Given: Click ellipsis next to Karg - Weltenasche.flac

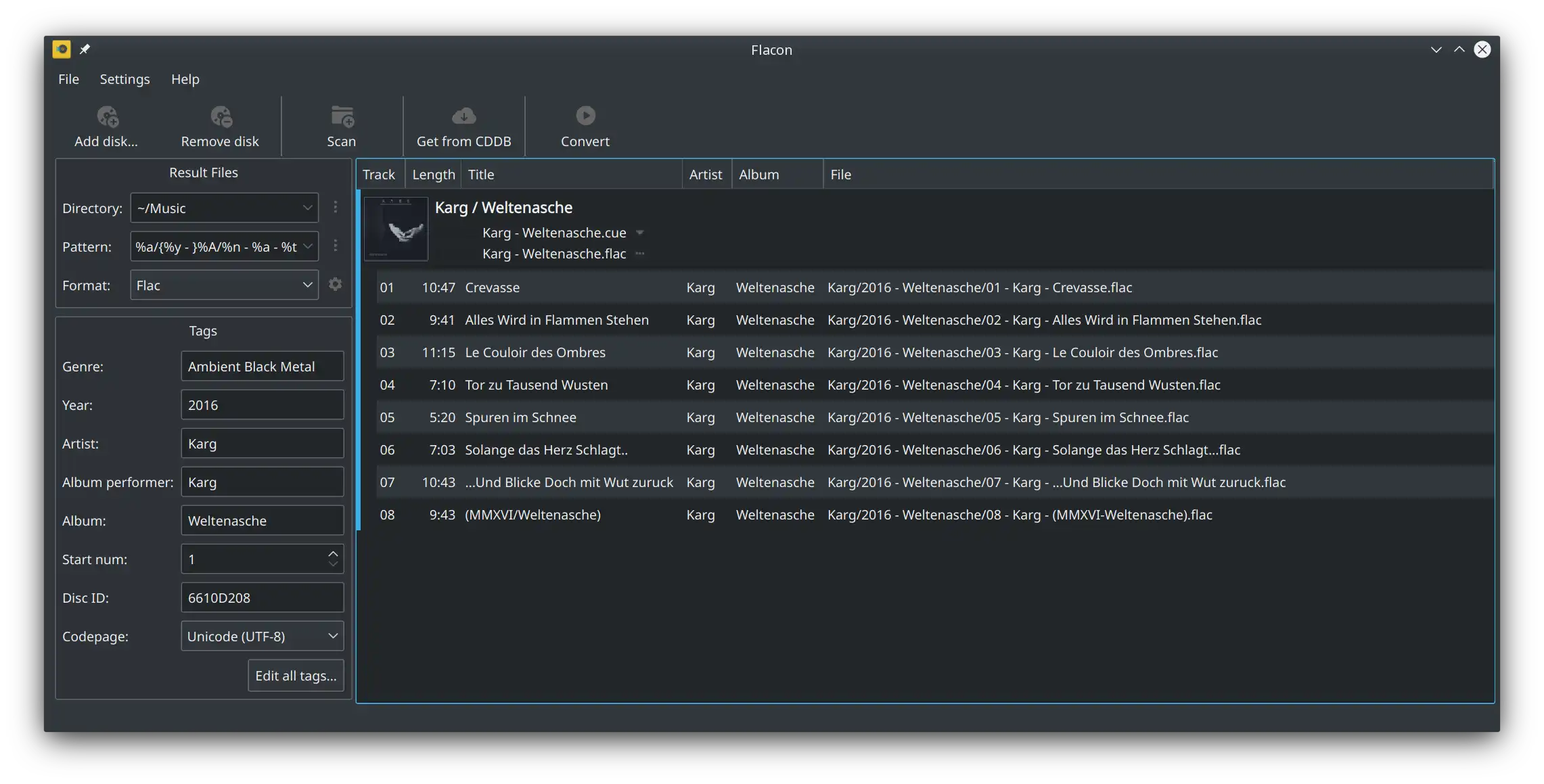Looking at the screenshot, I should click(640, 254).
